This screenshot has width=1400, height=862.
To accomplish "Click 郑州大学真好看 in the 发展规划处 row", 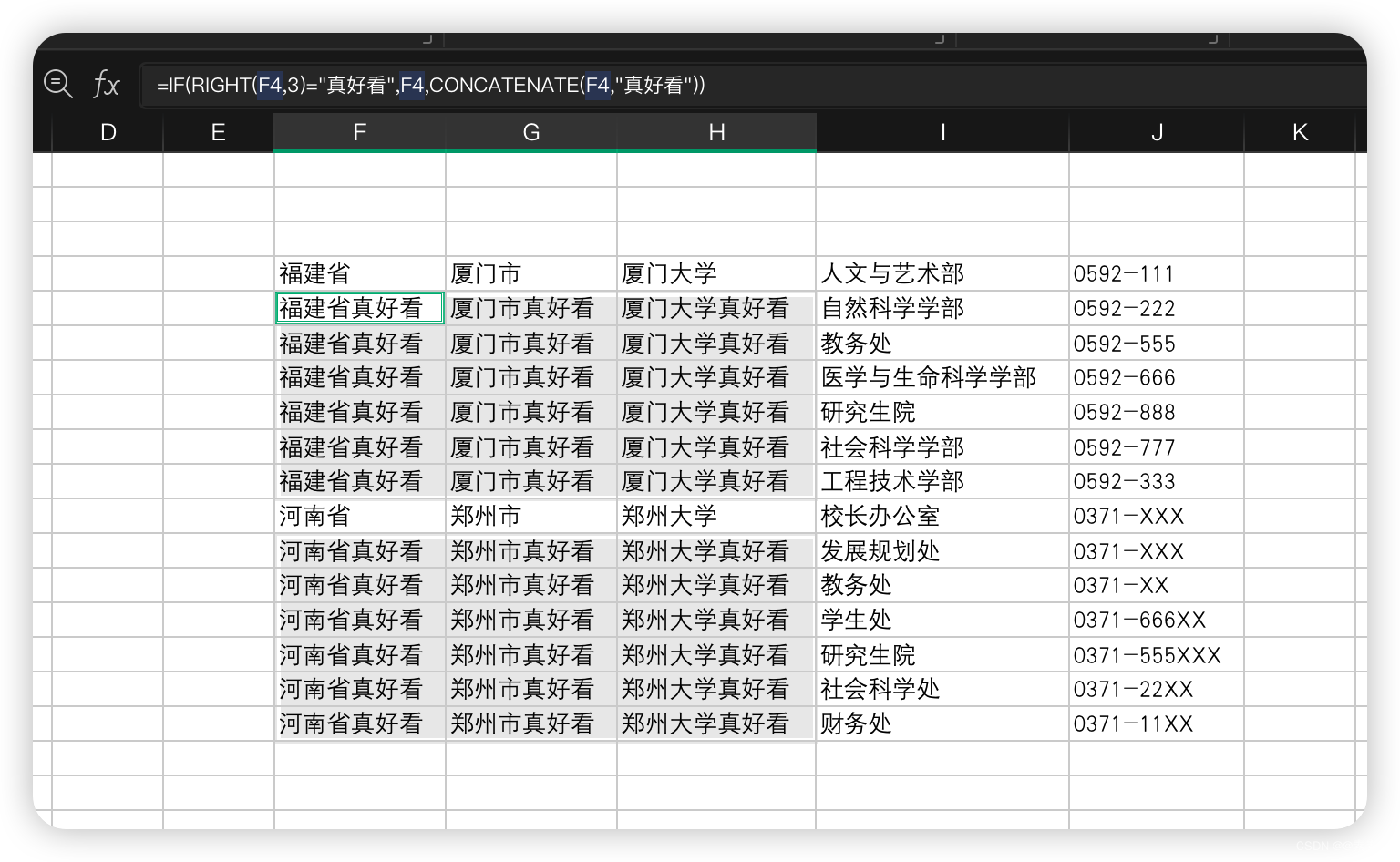I will tap(716, 551).
